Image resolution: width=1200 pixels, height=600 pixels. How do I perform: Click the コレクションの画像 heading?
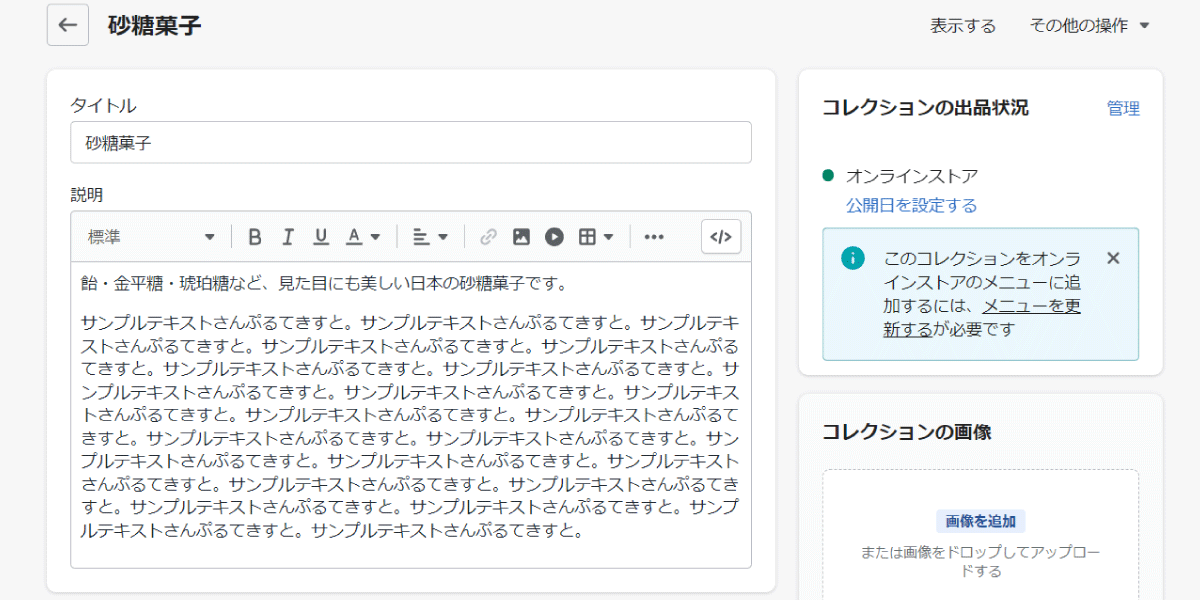(x=906, y=432)
